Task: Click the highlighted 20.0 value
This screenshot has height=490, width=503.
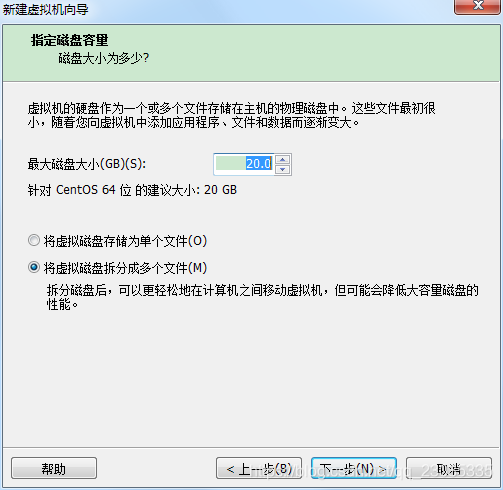Action: [x=259, y=164]
